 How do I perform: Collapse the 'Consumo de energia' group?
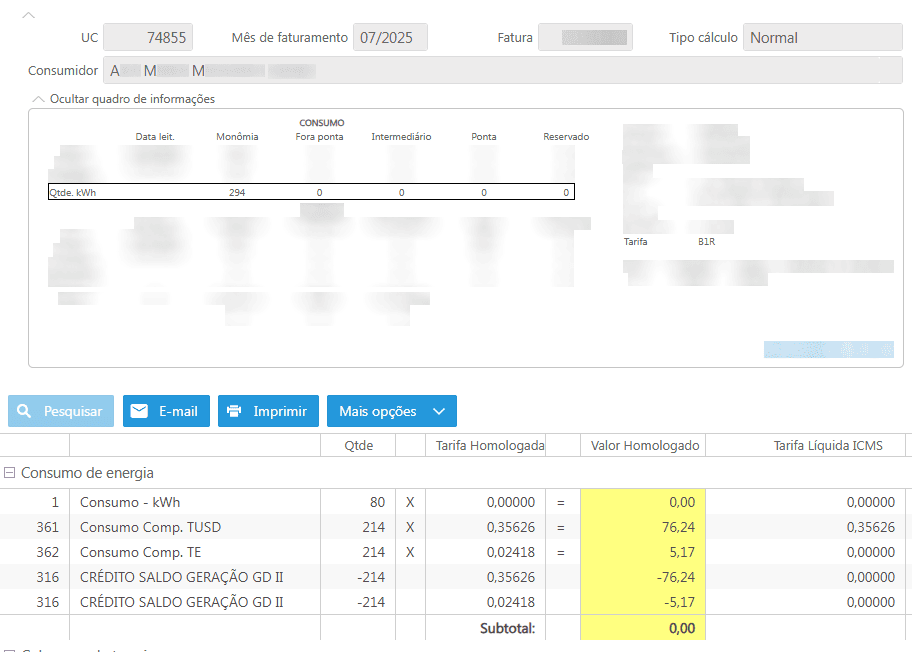pos(9,473)
